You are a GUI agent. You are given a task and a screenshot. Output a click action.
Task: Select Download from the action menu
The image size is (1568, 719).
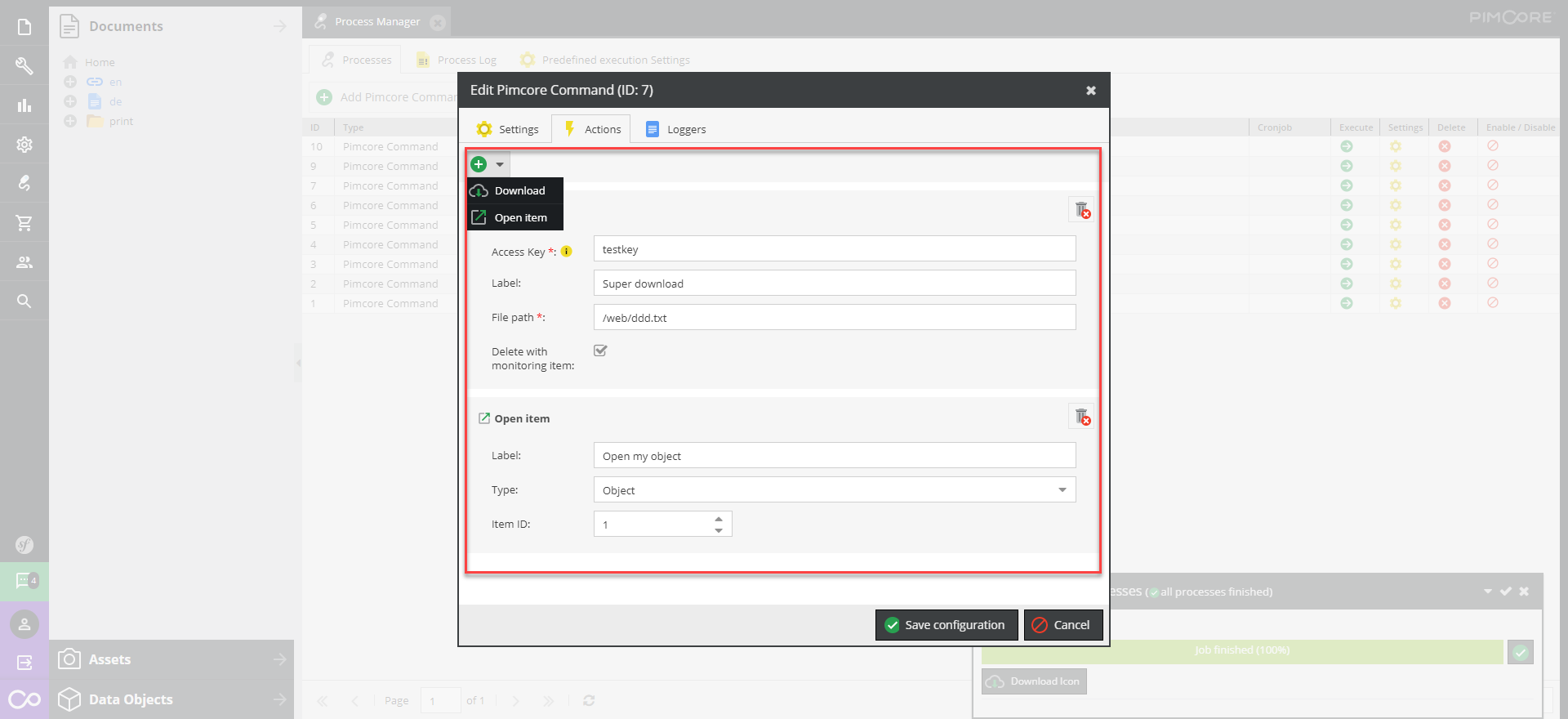pyautogui.click(x=515, y=190)
